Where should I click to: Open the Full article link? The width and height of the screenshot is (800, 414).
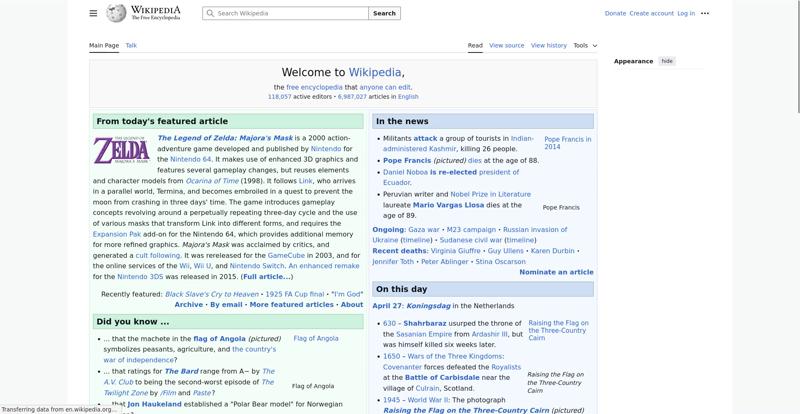click(267, 277)
